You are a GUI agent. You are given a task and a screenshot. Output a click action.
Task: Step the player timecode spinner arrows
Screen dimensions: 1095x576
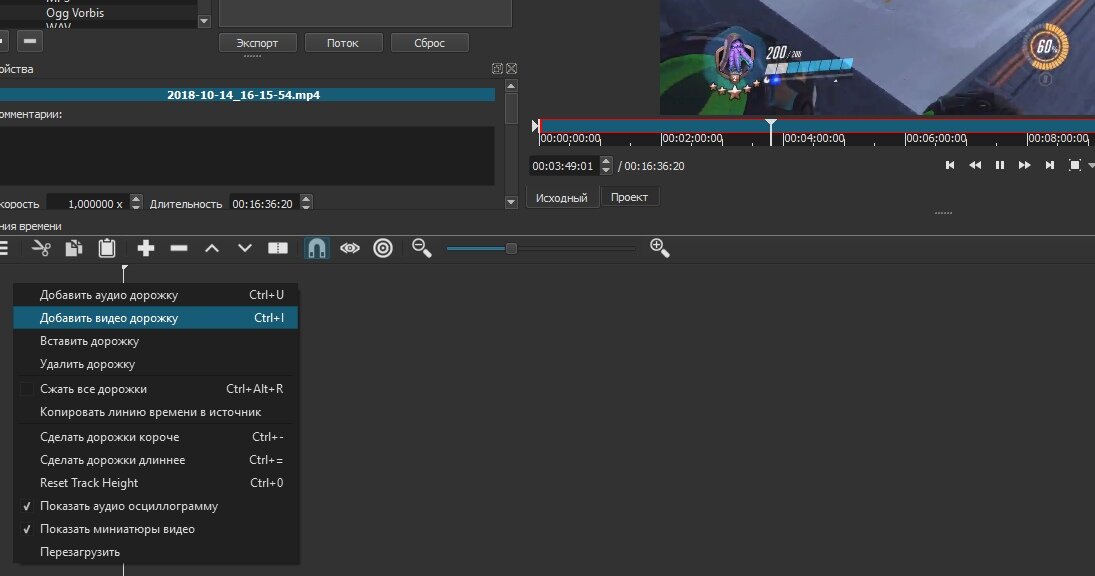click(x=606, y=165)
